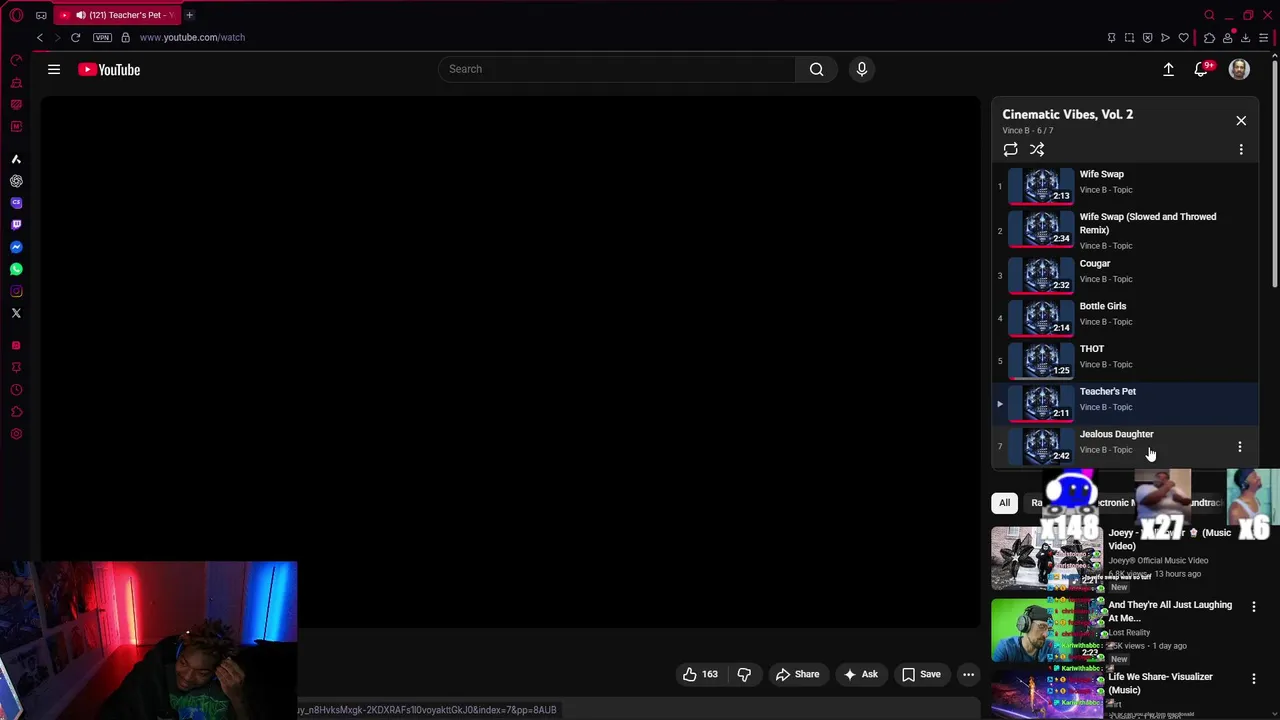Open Easy Setup sliders icon
This screenshot has height=720, width=1280.
[1264, 38]
